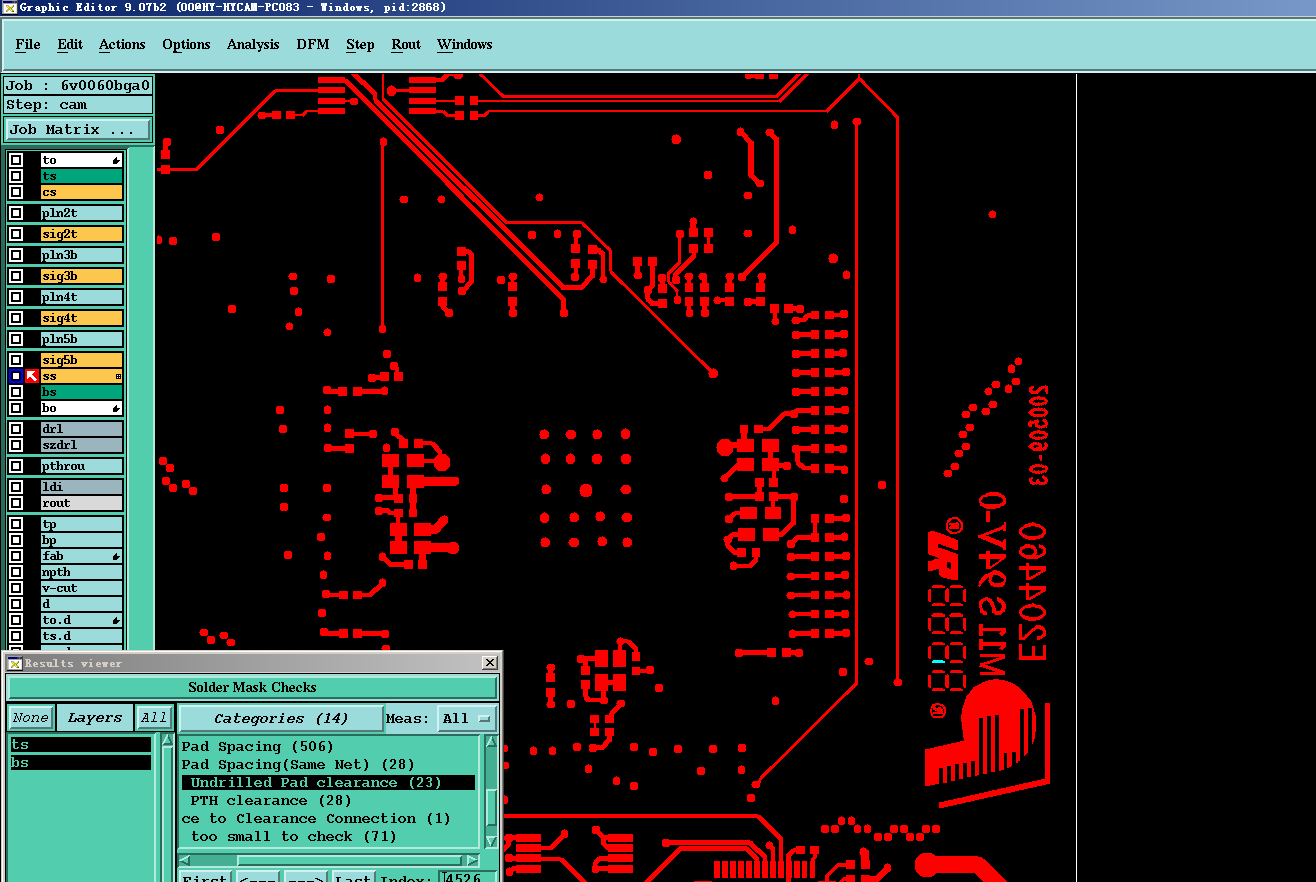The image size is (1316, 882).
Task: Select too small to check (71) category
Action: (294, 836)
